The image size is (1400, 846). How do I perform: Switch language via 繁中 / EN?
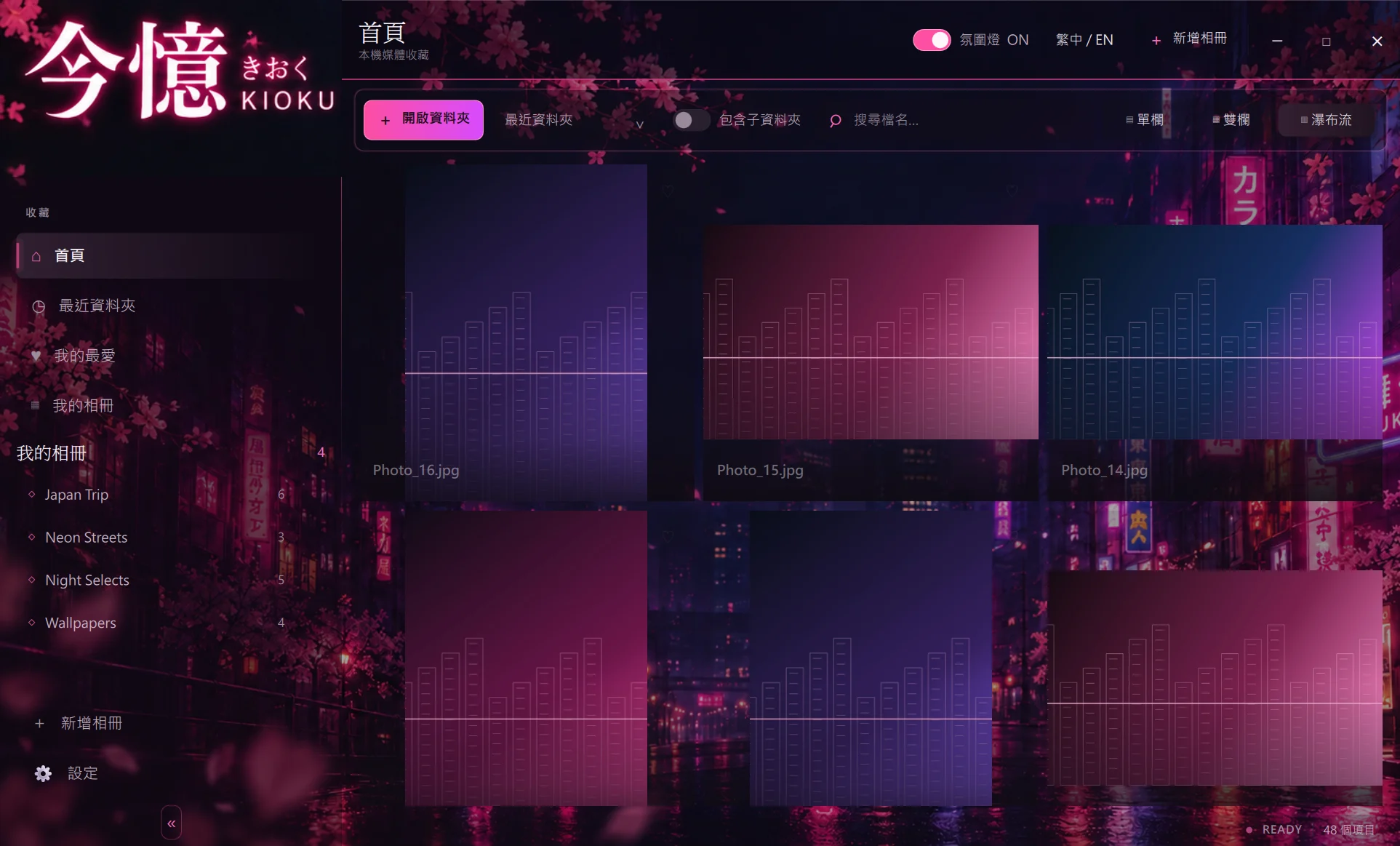1084,40
